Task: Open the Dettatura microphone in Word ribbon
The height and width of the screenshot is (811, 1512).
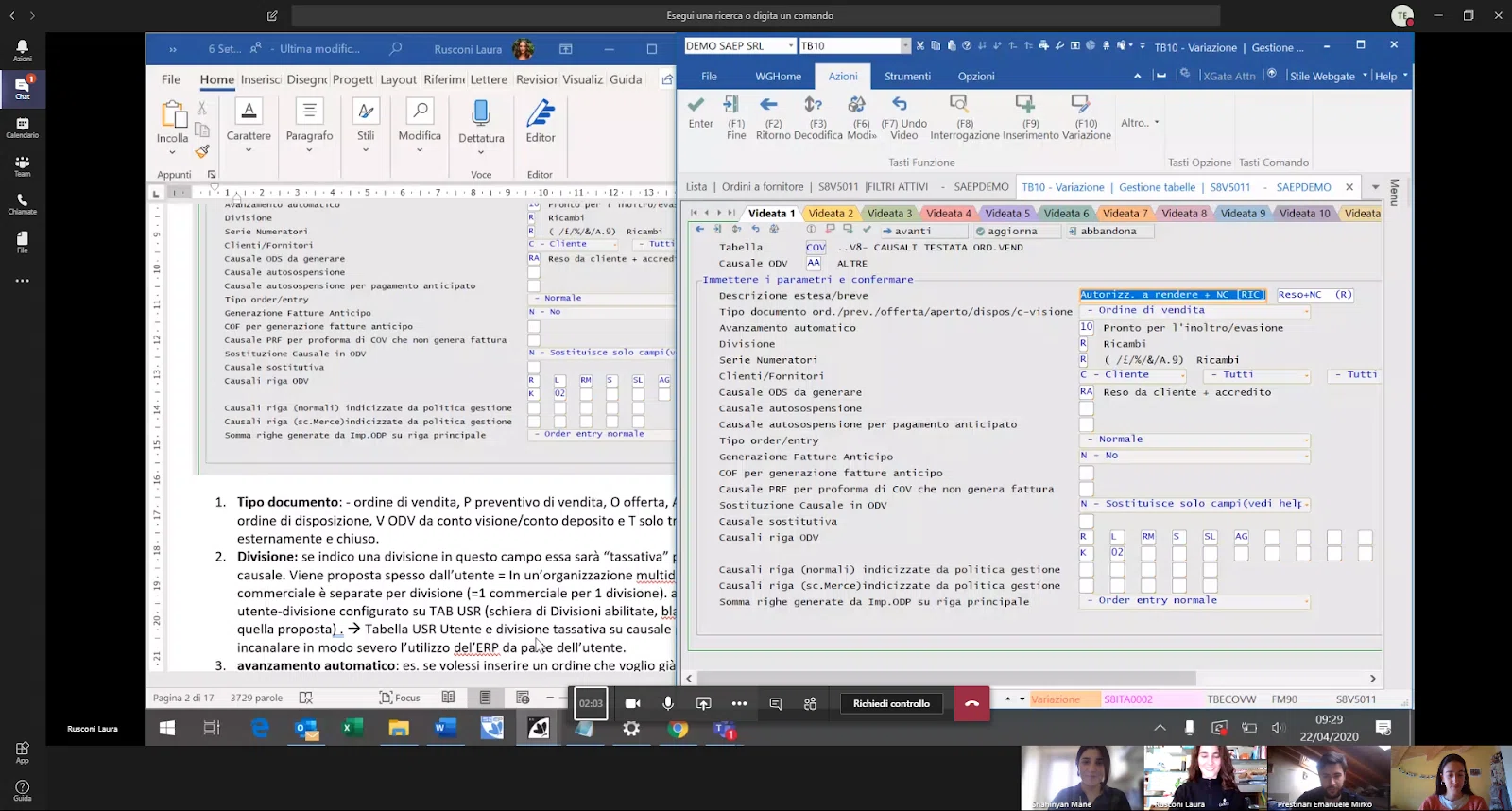Action: tap(481, 113)
